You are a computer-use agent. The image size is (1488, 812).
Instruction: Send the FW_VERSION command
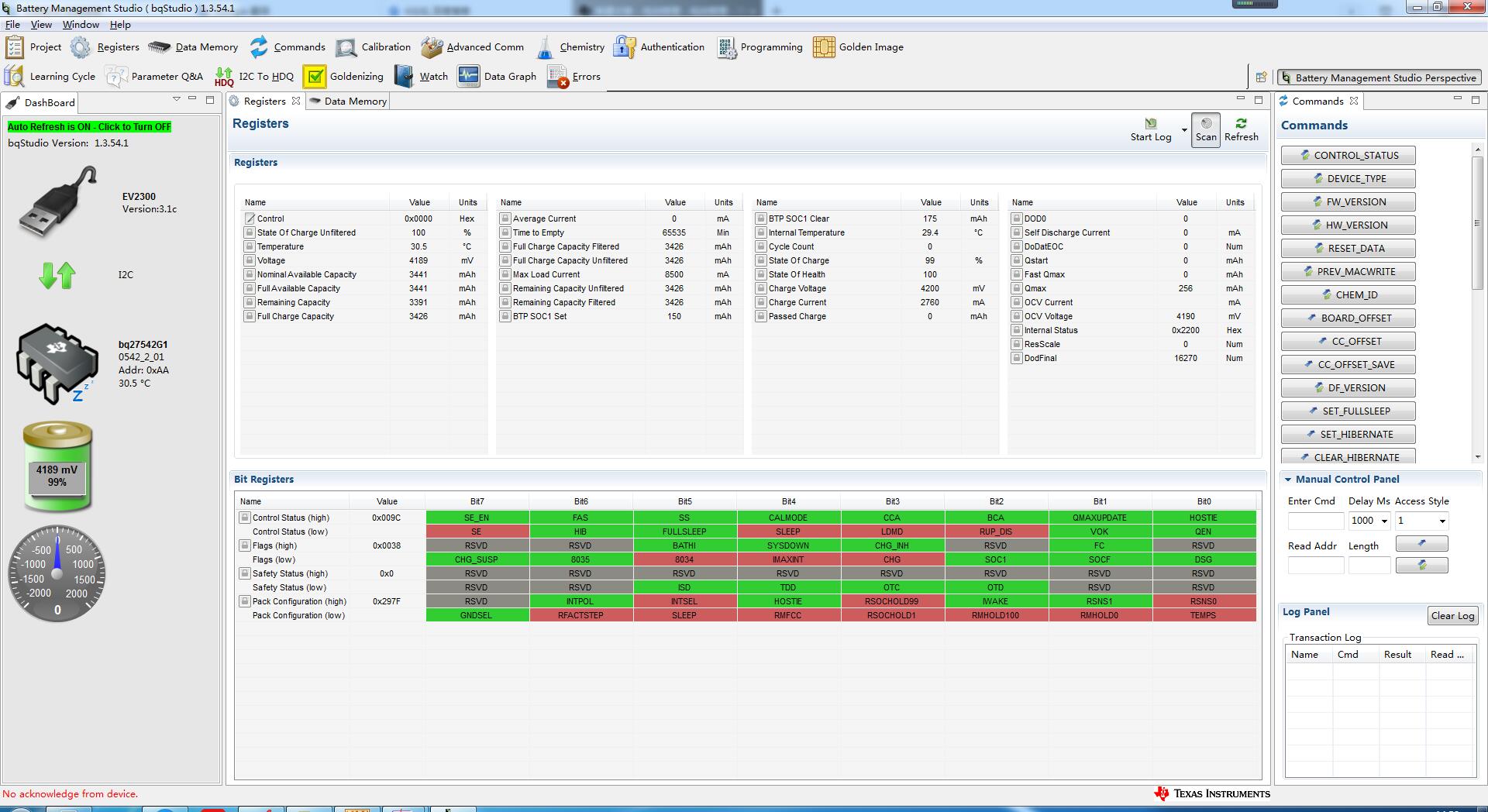[x=1348, y=202]
